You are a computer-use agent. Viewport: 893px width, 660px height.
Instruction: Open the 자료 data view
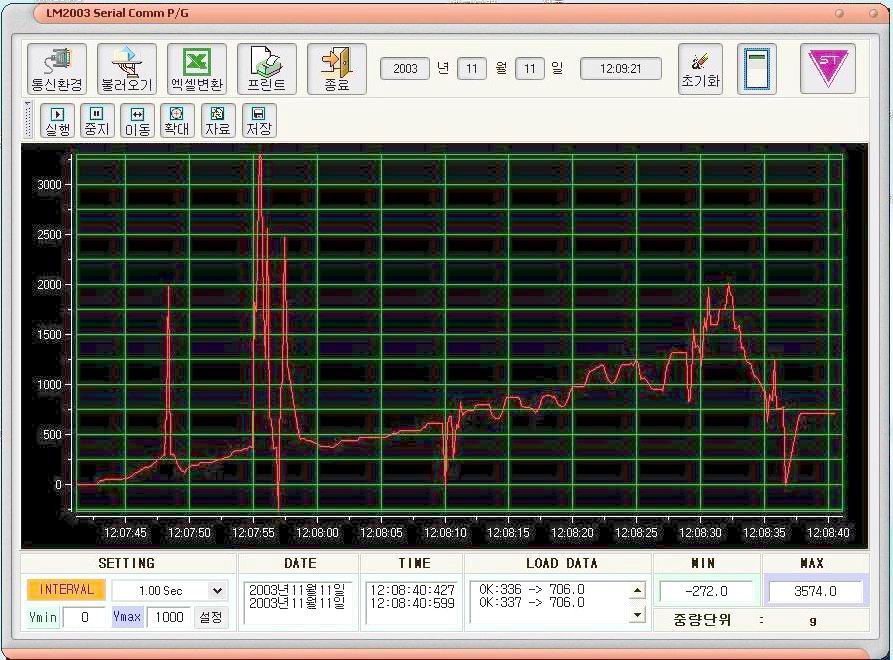(x=217, y=121)
